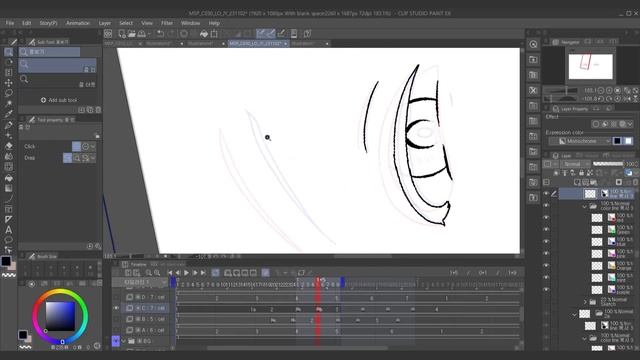
Task: Select the Auto select magic wand tool
Action: pos(8,104)
